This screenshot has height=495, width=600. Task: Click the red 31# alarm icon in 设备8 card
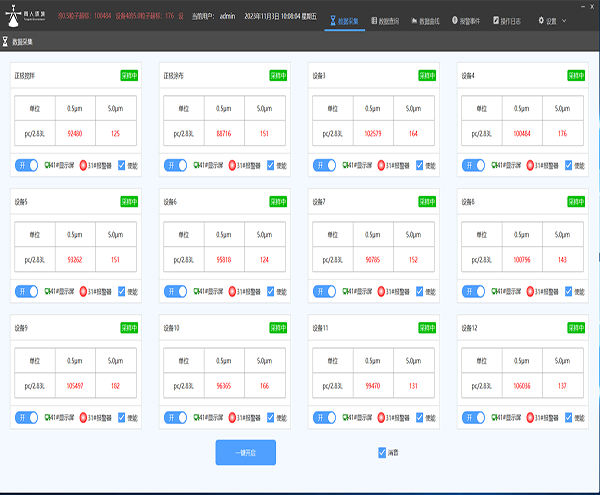[x=530, y=291]
